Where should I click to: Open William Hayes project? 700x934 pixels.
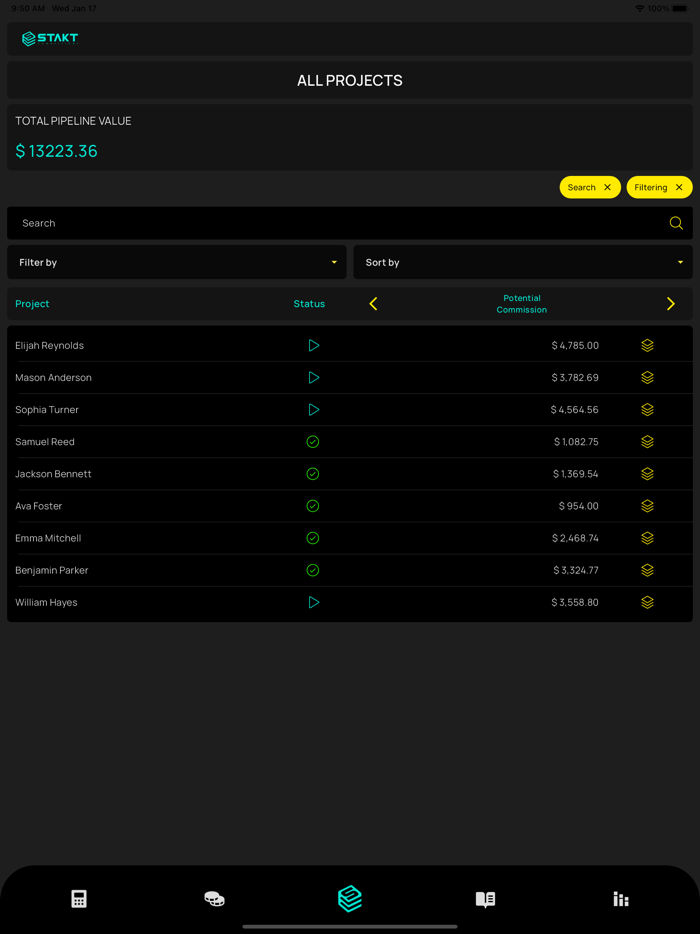point(46,603)
